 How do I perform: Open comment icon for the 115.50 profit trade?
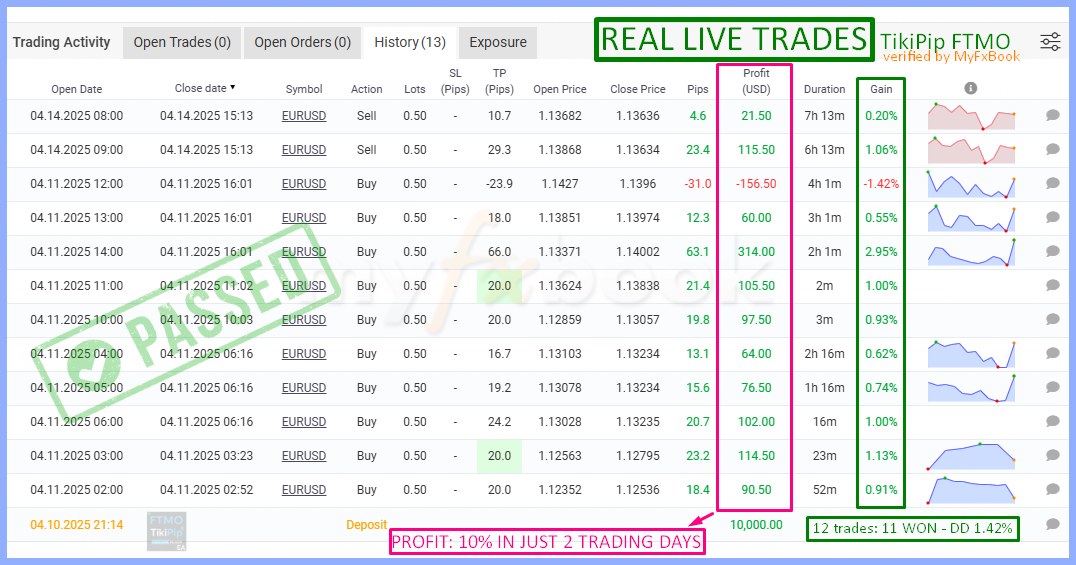point(1053,150)
